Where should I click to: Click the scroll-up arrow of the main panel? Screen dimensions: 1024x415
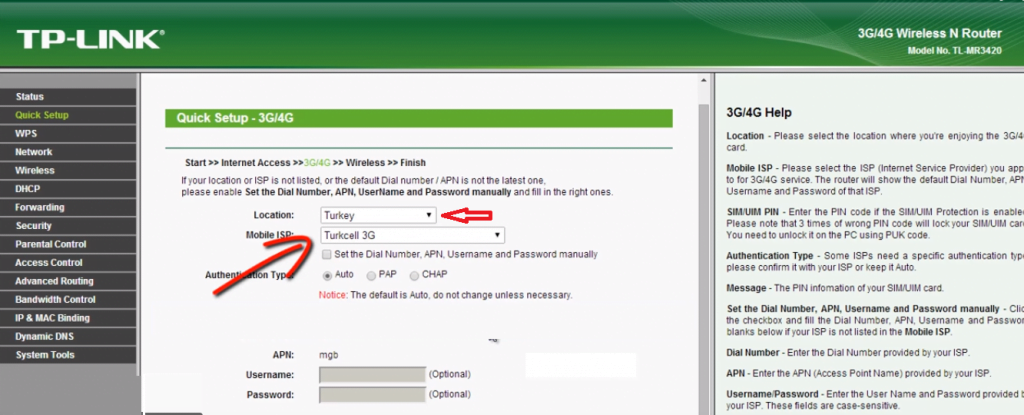[703, 80]
